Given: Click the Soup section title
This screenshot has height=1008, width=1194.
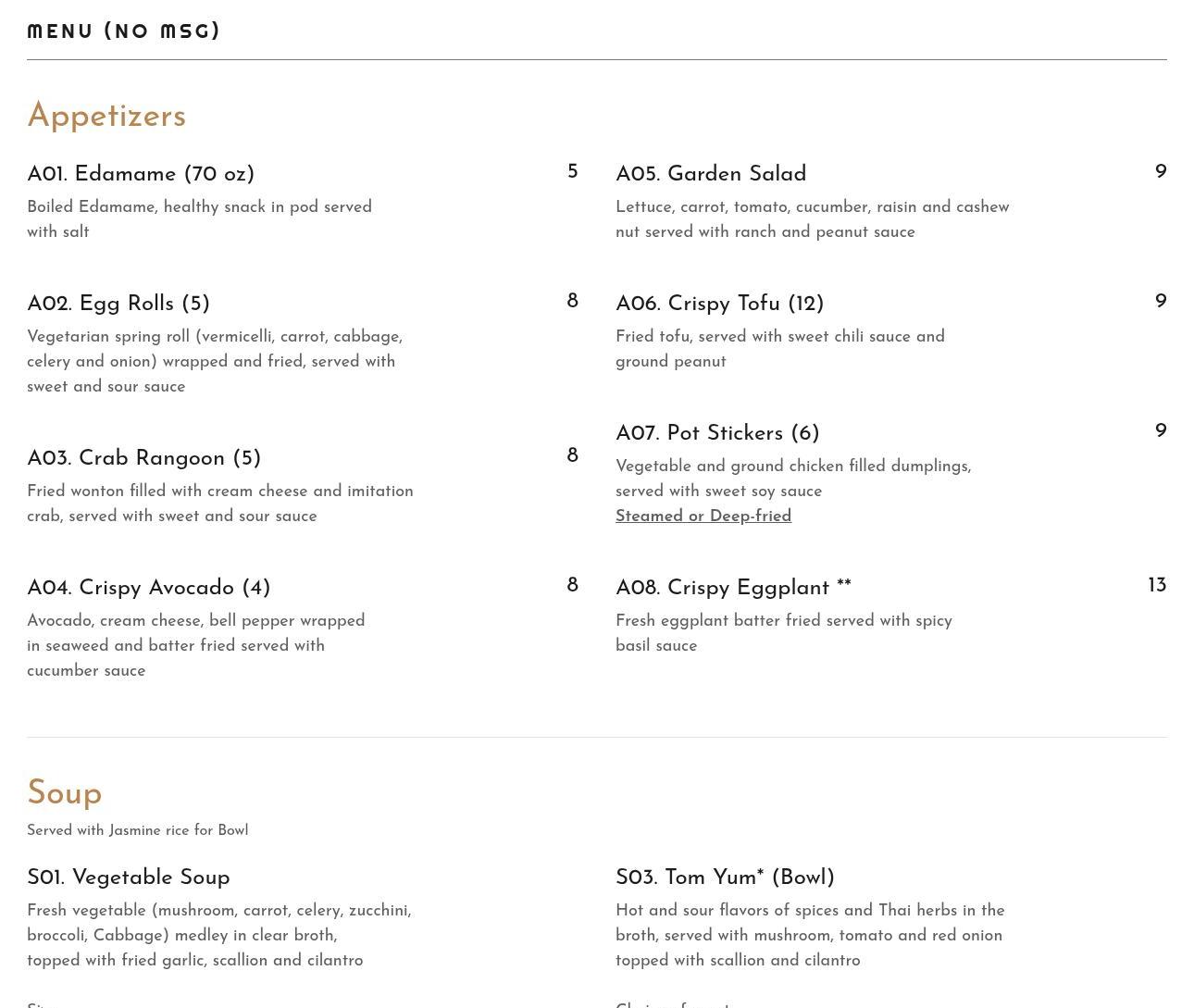Looking at the screenshot, I should 65,794.
